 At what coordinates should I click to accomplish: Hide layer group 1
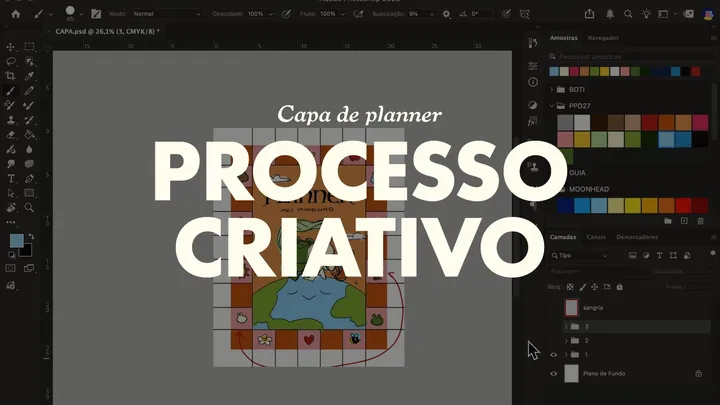553,354
